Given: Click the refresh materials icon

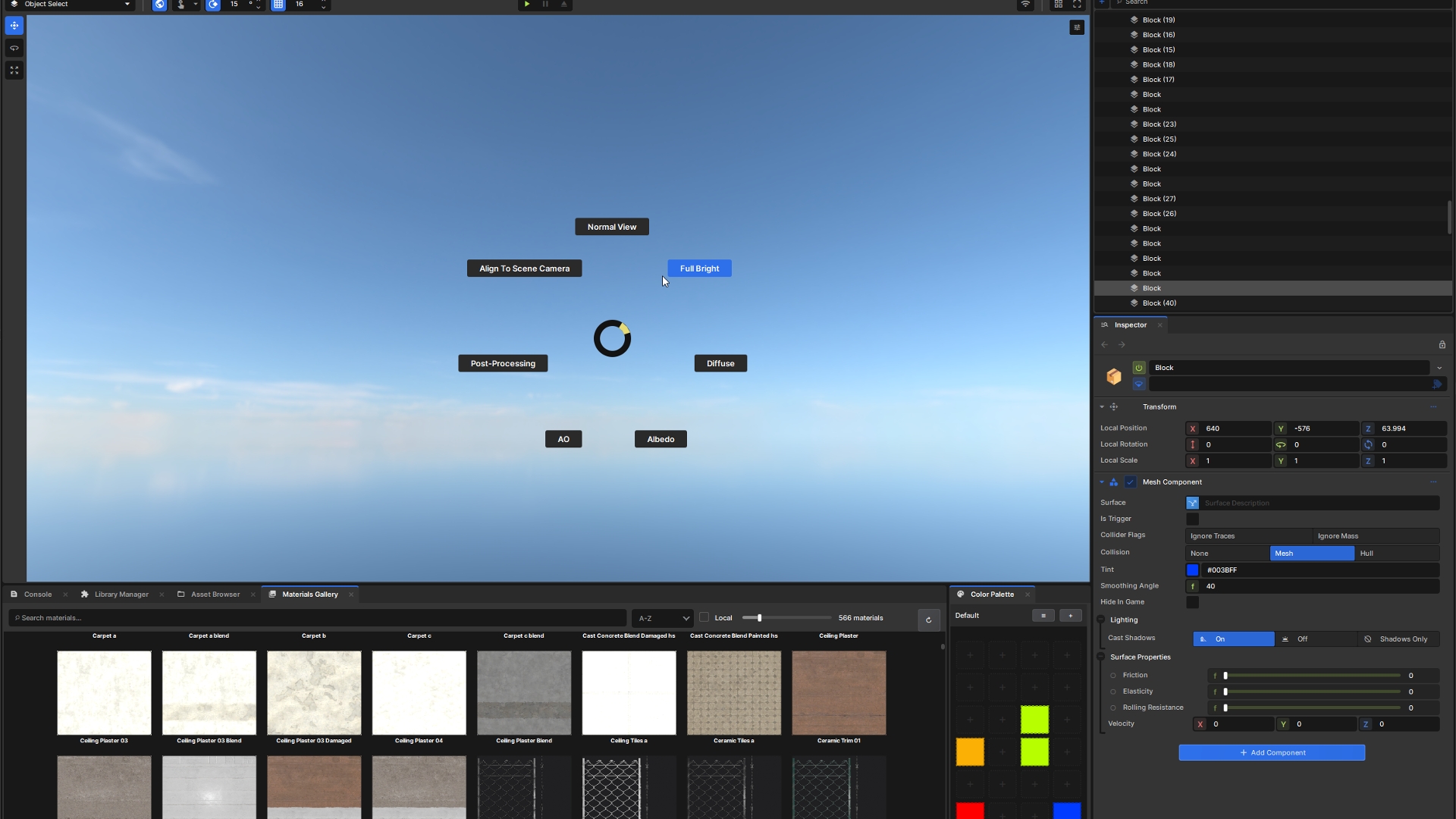Looking at the screenshot, I should pyautogui.click(x=928, y=620).
